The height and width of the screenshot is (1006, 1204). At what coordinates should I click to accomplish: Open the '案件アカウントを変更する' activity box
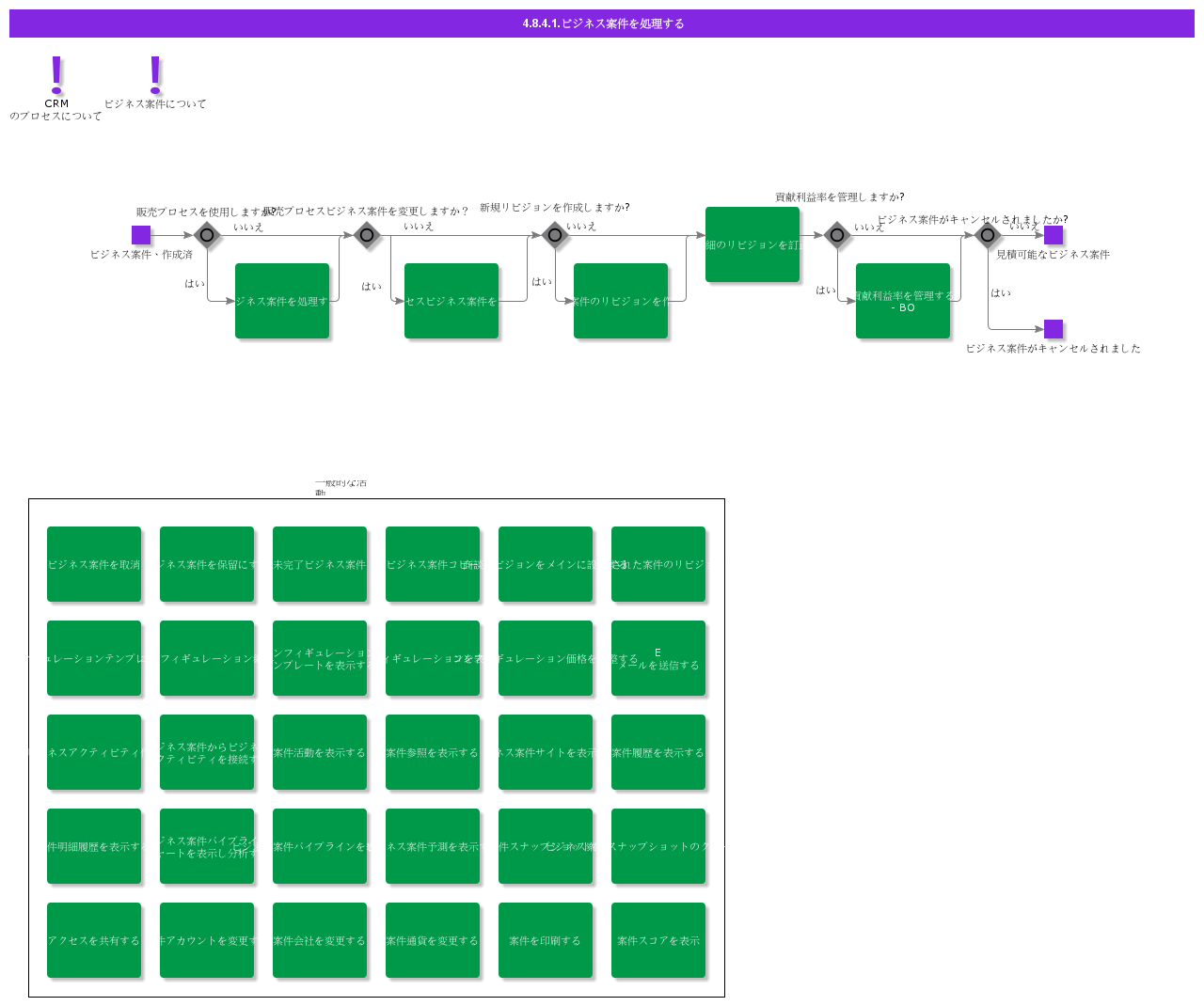coord(207,940)
